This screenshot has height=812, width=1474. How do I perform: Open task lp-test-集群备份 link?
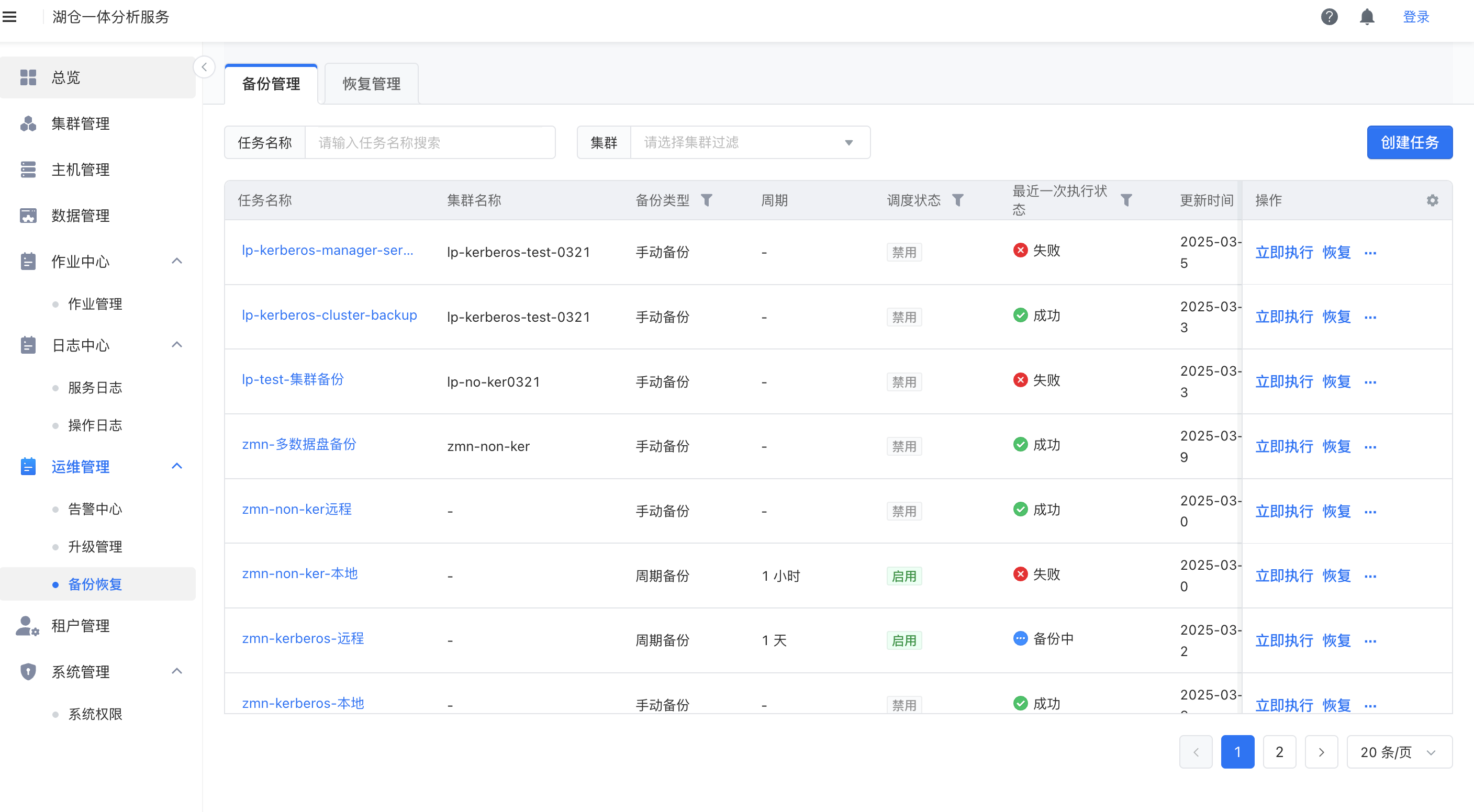293,380
